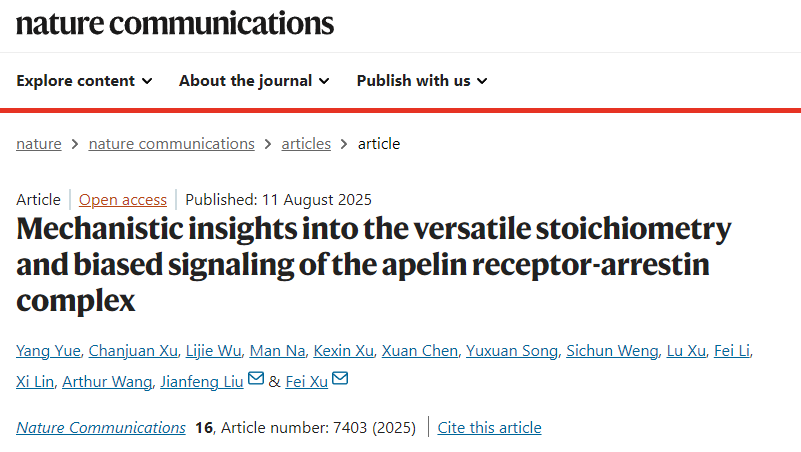Navigate to the articles breadcrumb
The image size is (801, 452).
point(306,144)
